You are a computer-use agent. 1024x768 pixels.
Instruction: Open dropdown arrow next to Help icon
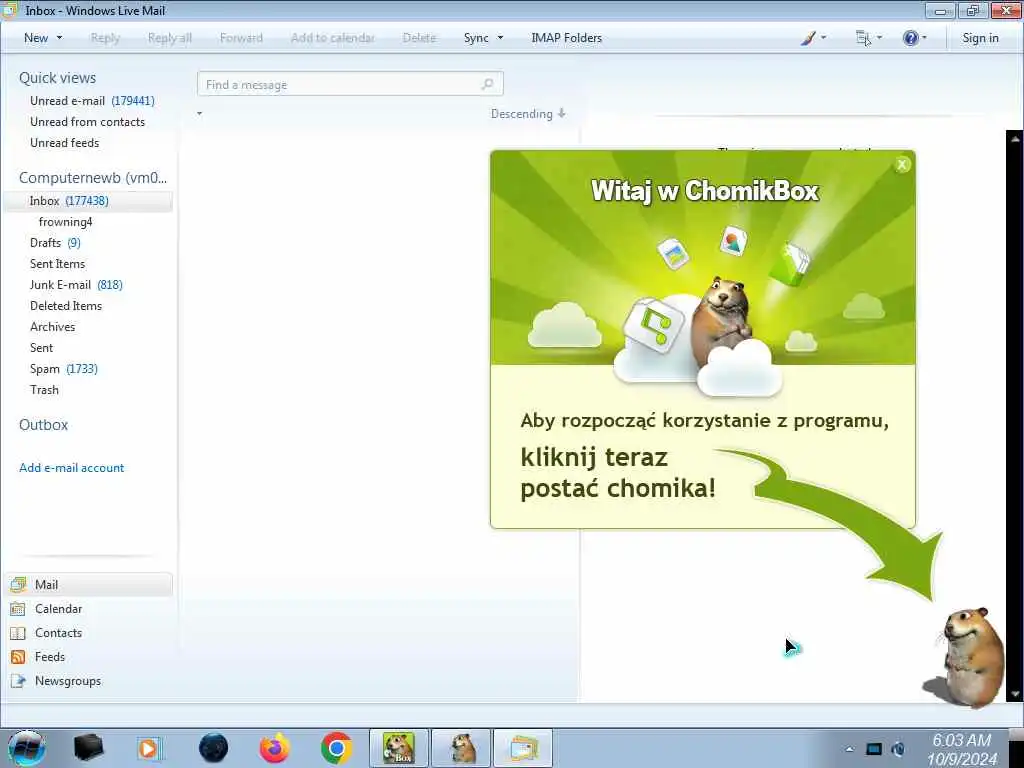pyautogui.click(x=924, y=38)
